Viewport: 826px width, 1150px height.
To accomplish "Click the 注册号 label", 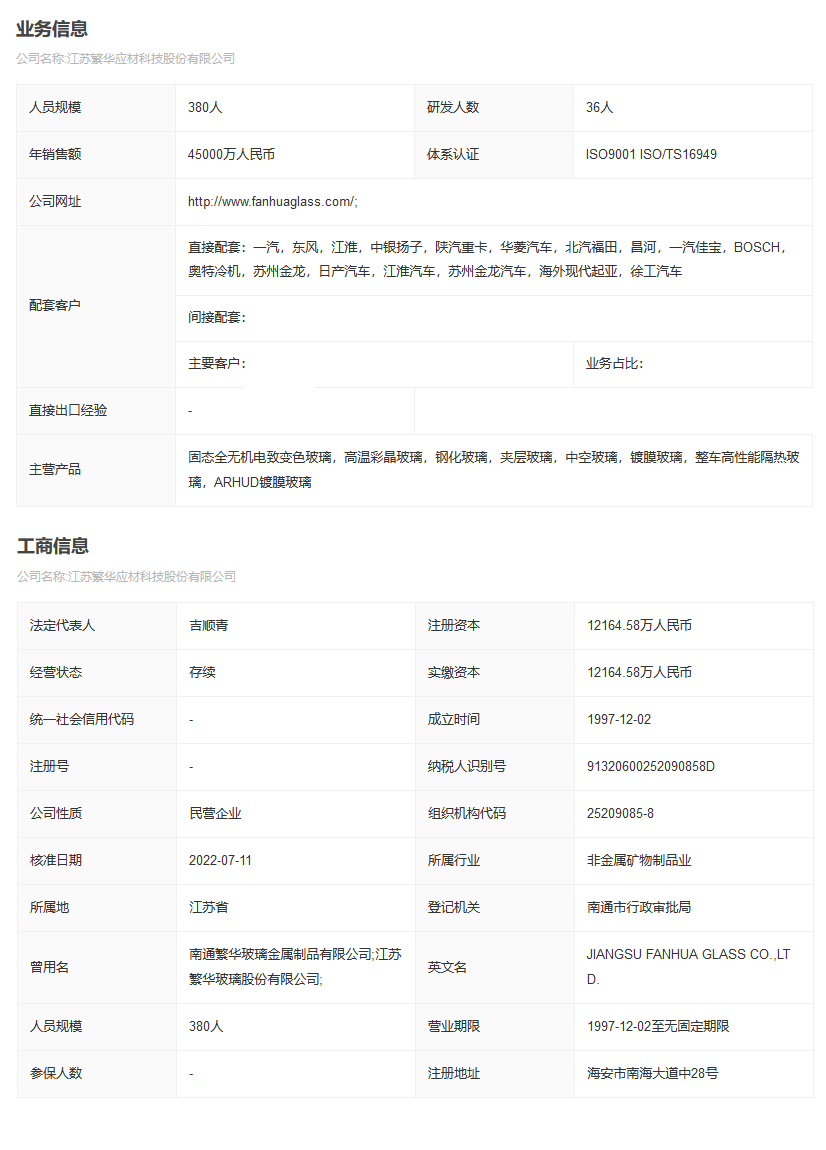I will click(x=49, y=766).
